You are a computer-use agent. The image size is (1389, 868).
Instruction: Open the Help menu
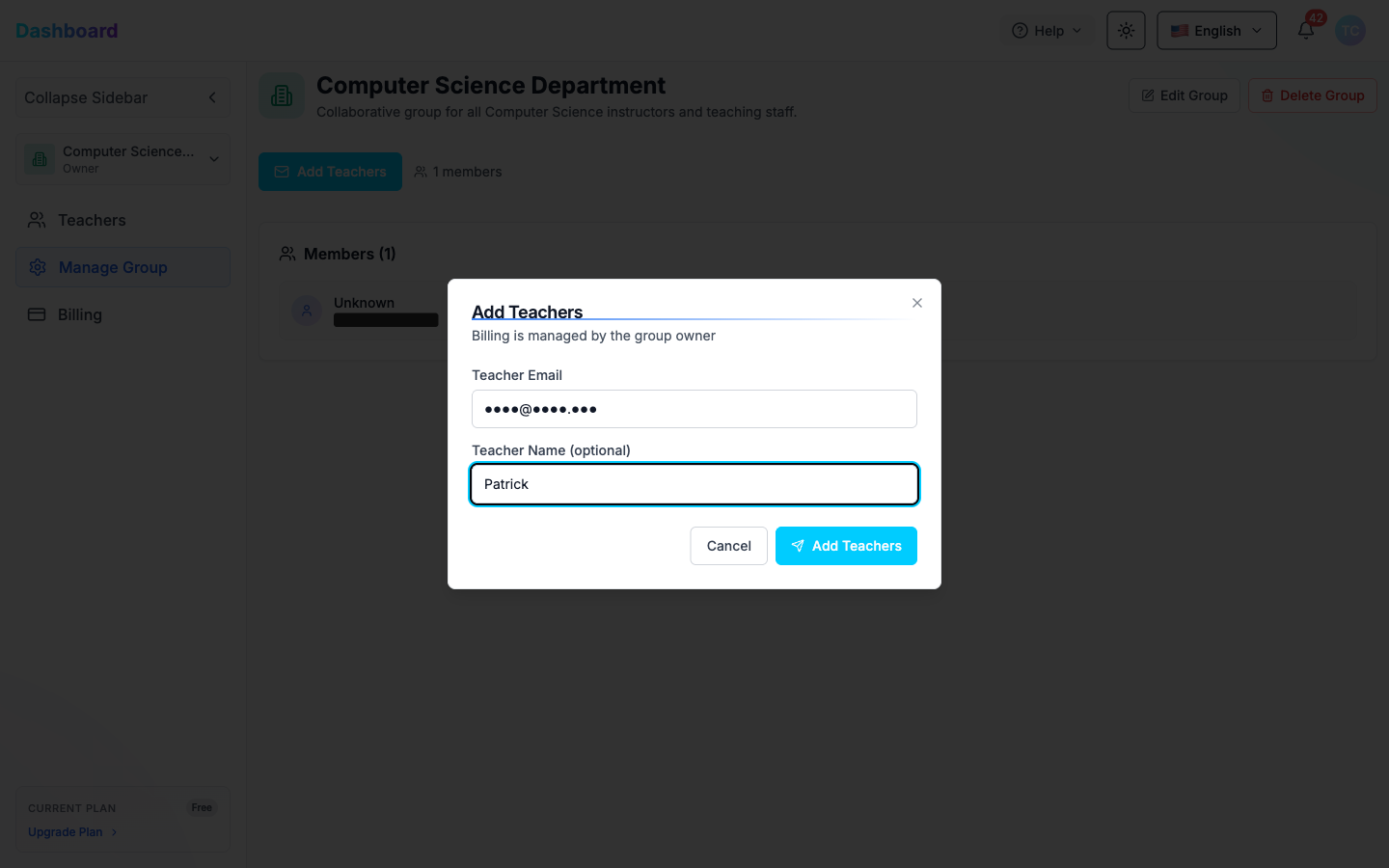[x=1047, y=31]
